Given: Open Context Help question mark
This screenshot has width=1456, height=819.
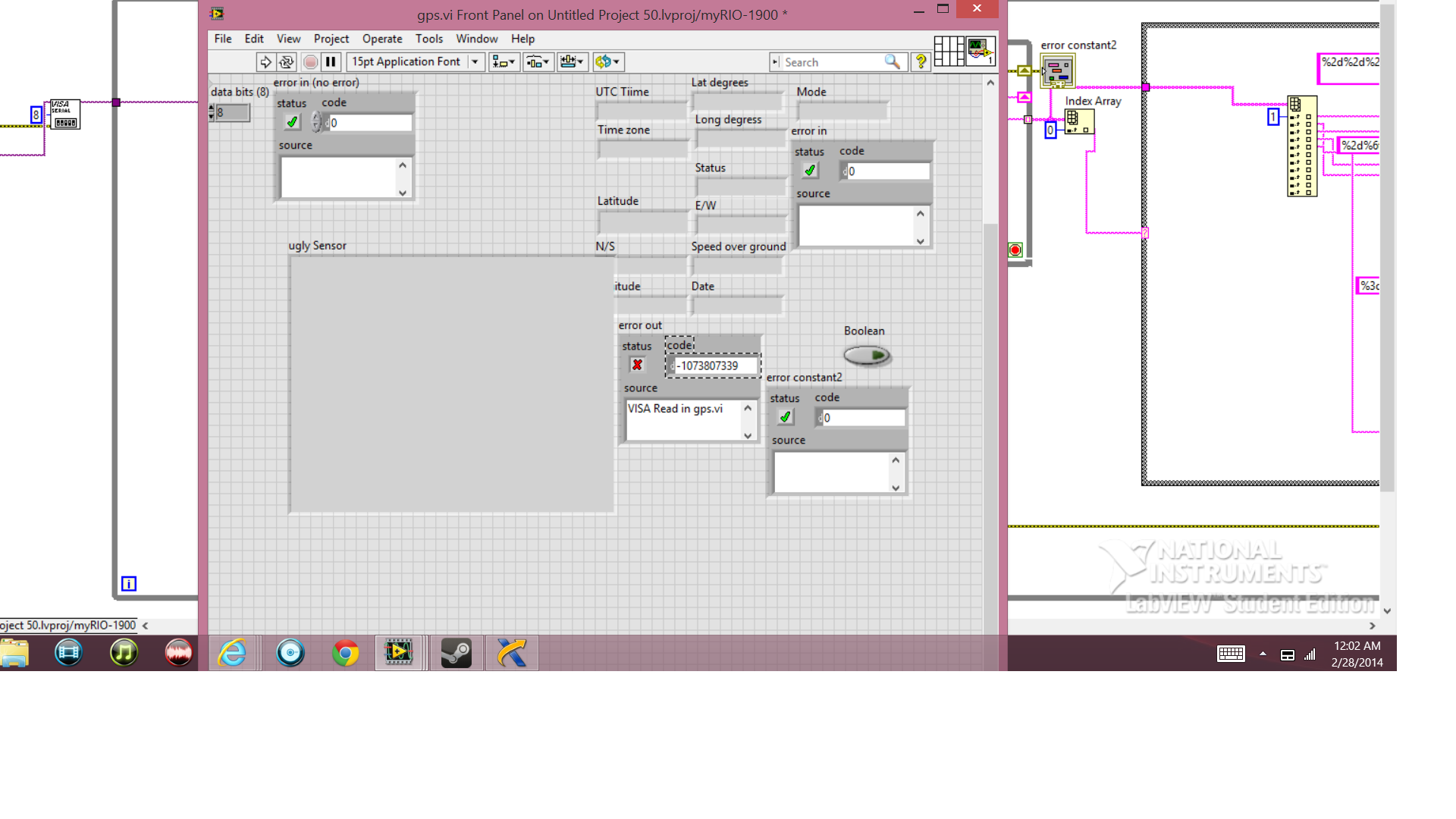Looking at the screenshot, I should click(x=921, y=62).
